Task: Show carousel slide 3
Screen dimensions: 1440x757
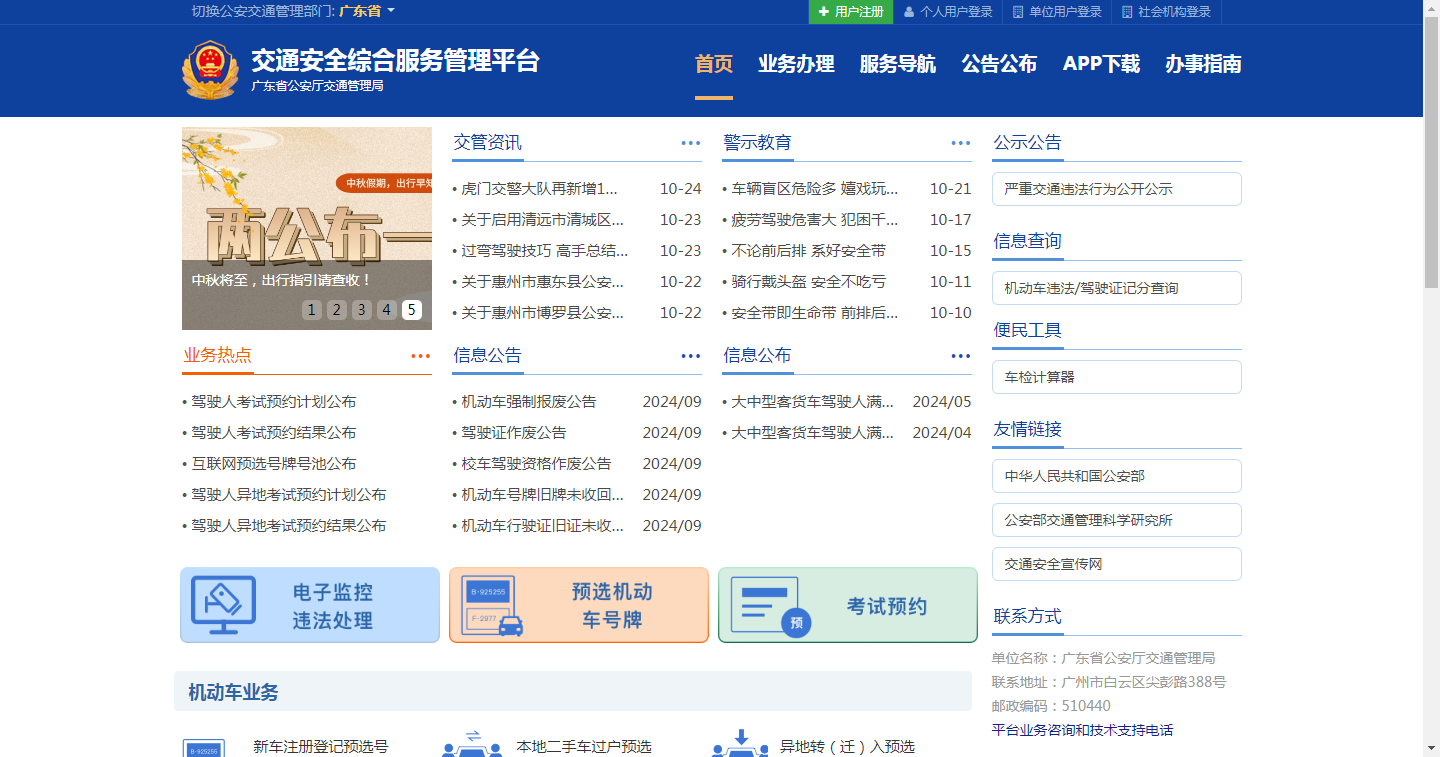Action: pos(362,310)
